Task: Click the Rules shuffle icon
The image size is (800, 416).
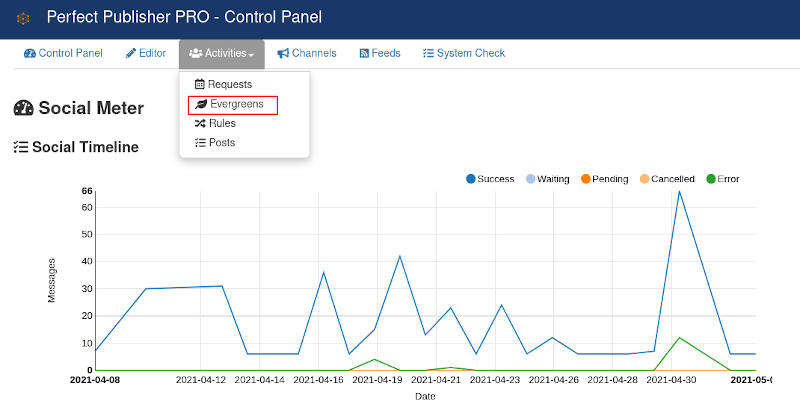Action: click(x=200, y=124)
